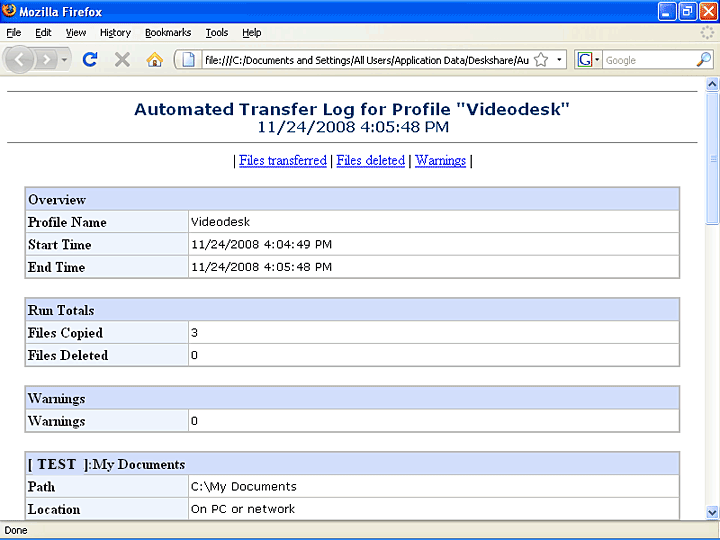The width and height of the screenshot is (720, 540).
Task: Follow the Files transferred link
Action: tap(283, 161)
